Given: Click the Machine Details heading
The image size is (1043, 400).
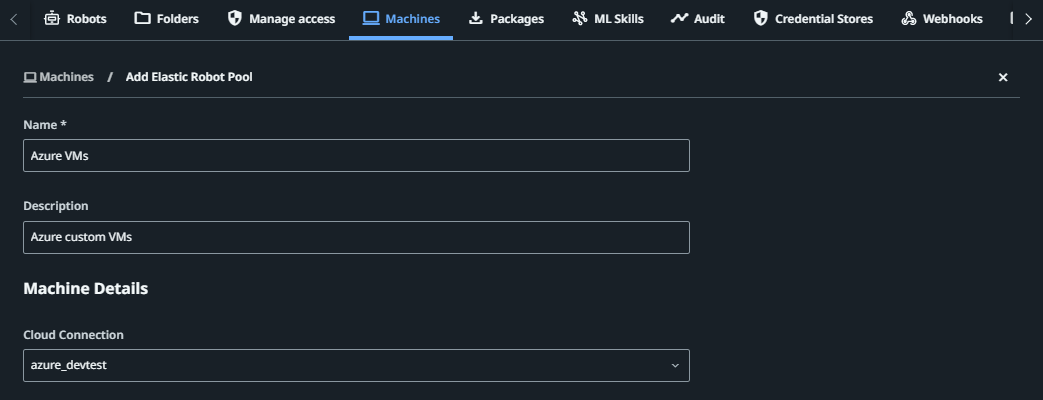Looking at the screenshot, I should coord(86,288).
